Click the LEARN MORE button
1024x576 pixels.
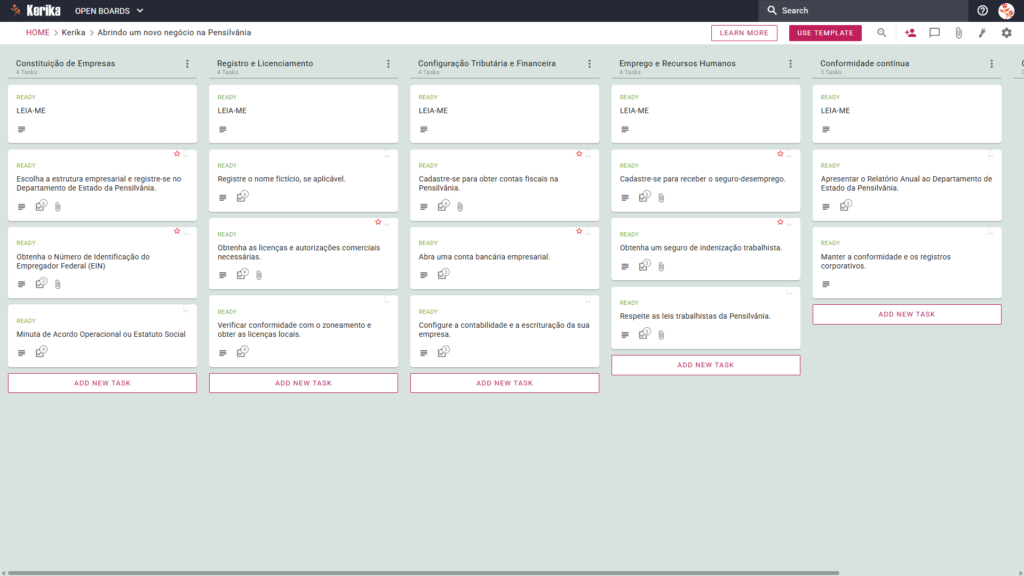tap(744, 33)
